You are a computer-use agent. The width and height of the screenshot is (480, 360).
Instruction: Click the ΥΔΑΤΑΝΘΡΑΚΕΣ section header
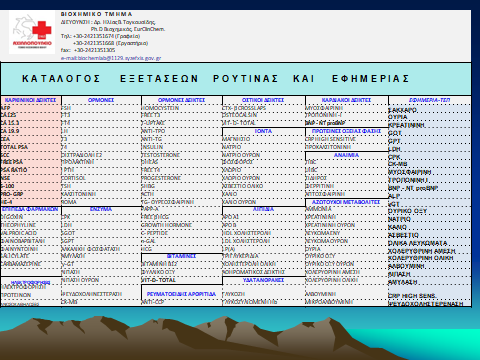263,280
